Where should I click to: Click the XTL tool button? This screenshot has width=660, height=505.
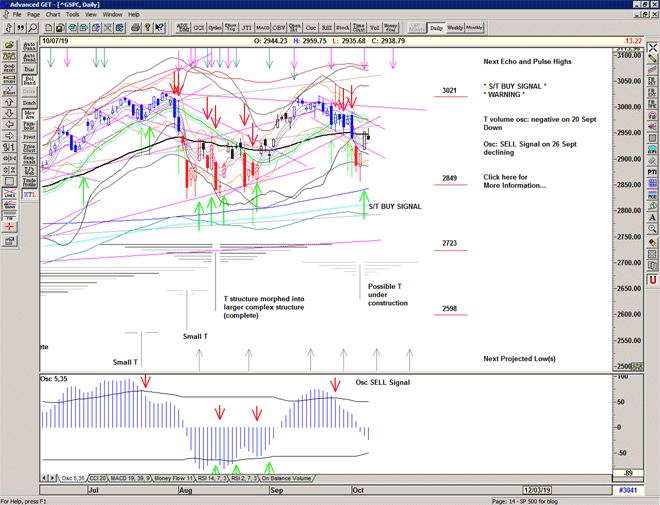30,197
